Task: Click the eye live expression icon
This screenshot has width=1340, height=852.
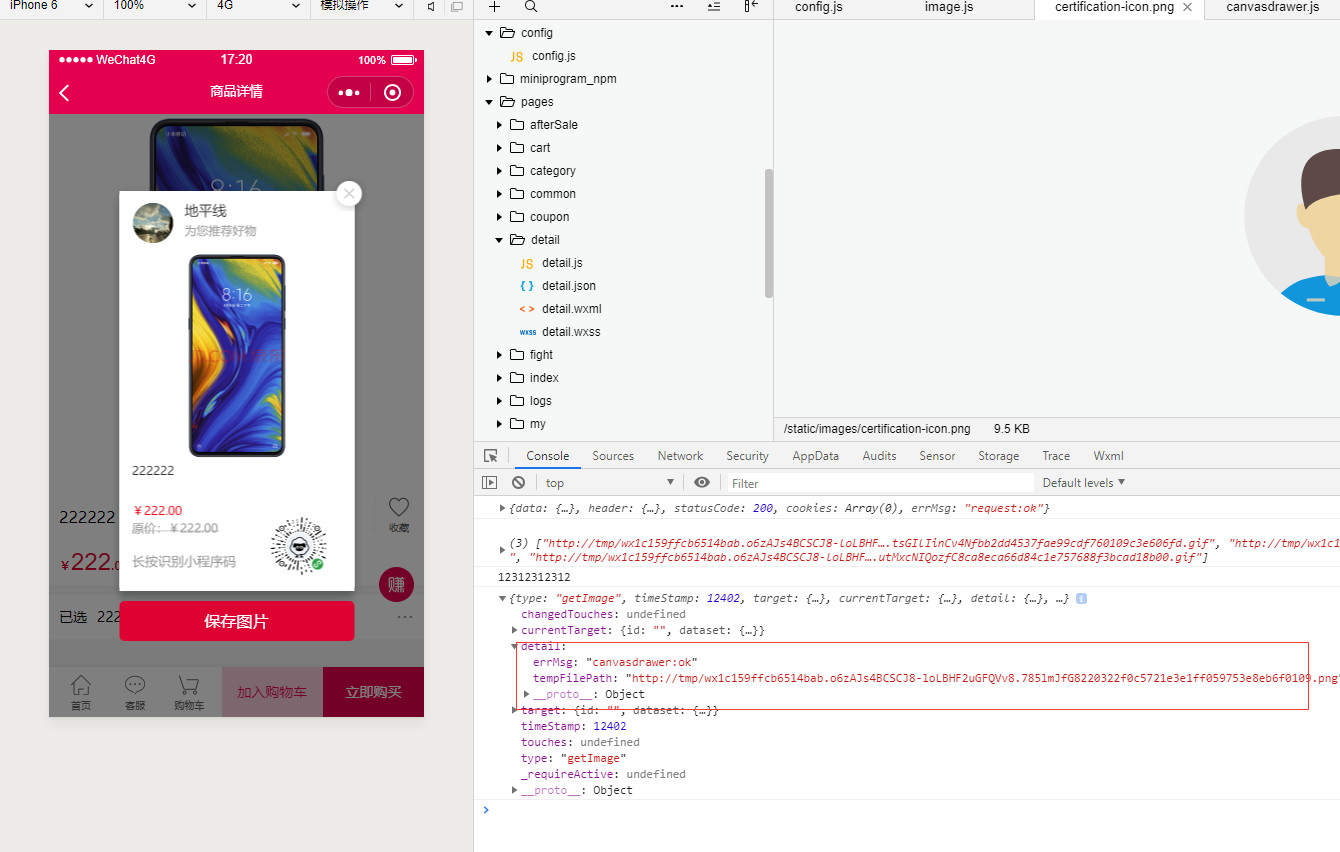Action: [x=702, y=482]
